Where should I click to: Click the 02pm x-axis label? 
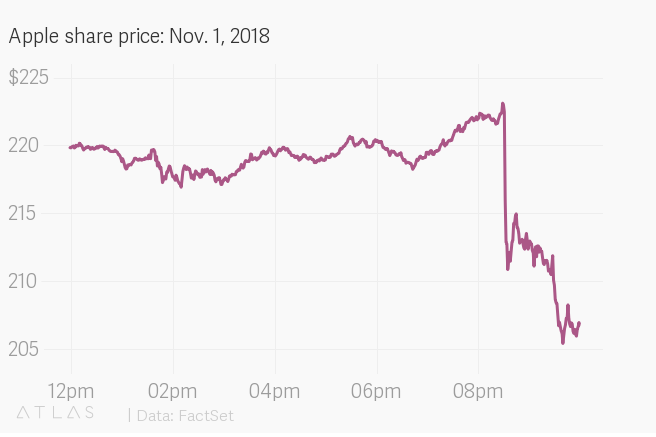172,388
